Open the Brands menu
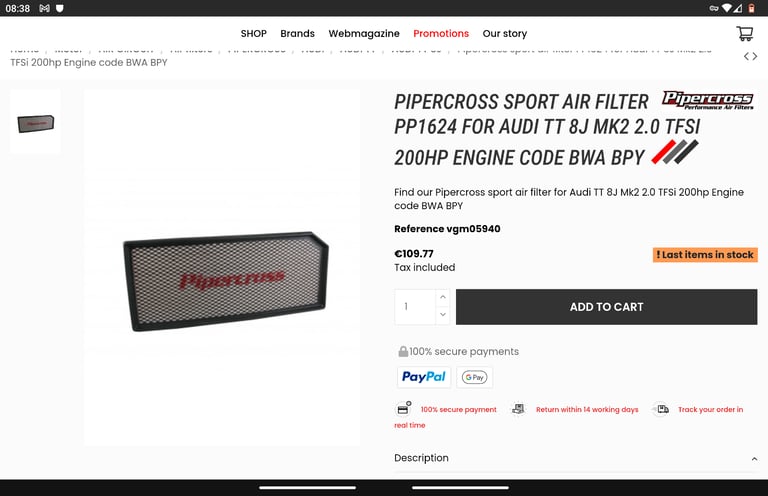The image size is (768, 496). [x=297, y=33]
